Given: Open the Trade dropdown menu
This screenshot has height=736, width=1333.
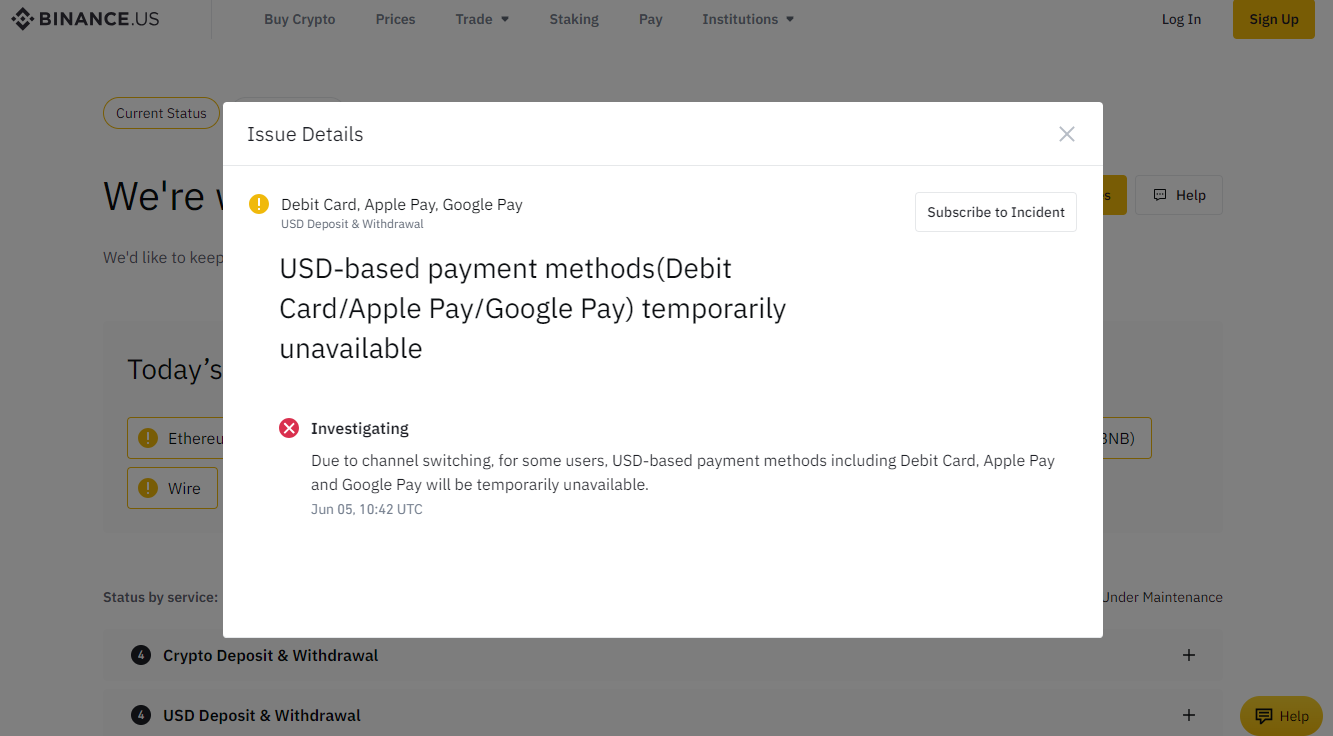Looking at the screenshot, I should (x=482, y=19).
